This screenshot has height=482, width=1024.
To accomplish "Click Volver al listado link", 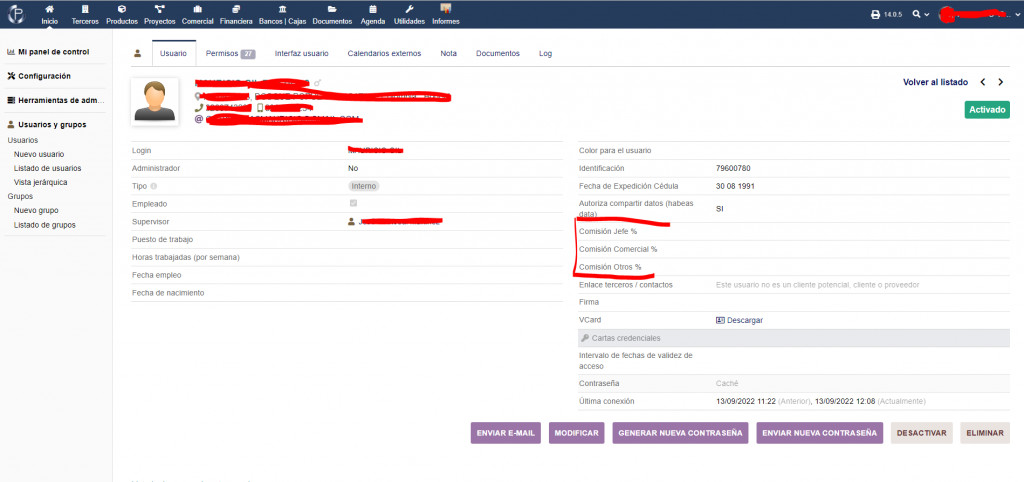I will click(935, 82).
